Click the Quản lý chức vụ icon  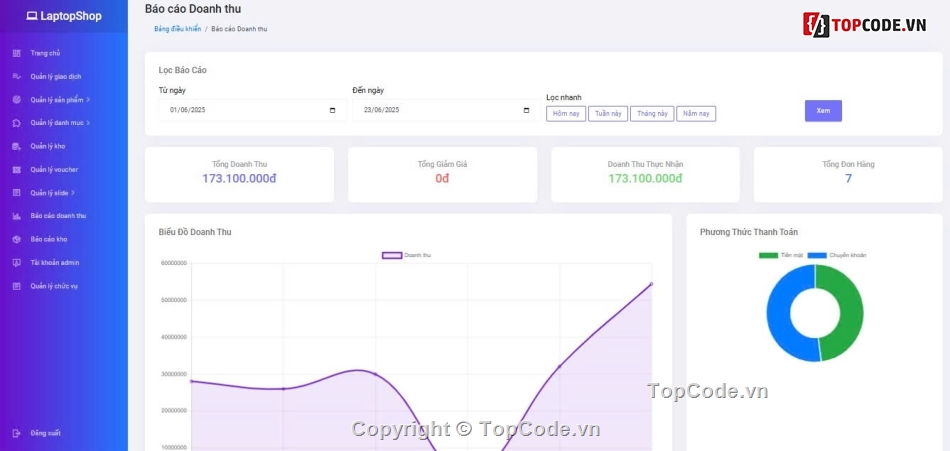17,286
